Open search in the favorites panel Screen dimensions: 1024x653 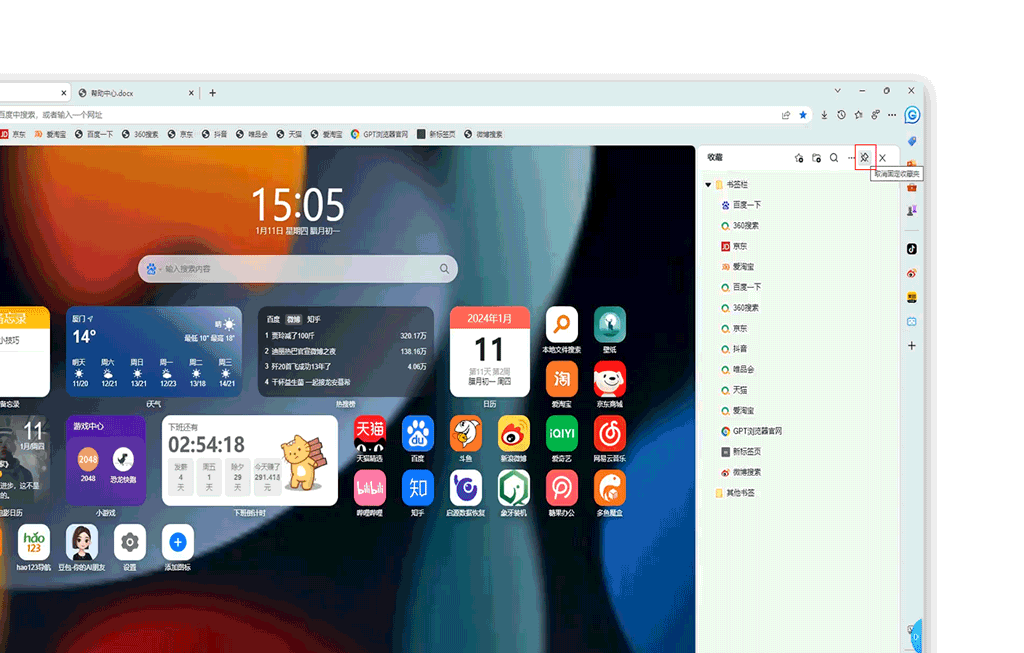click(x=834, y=157)
